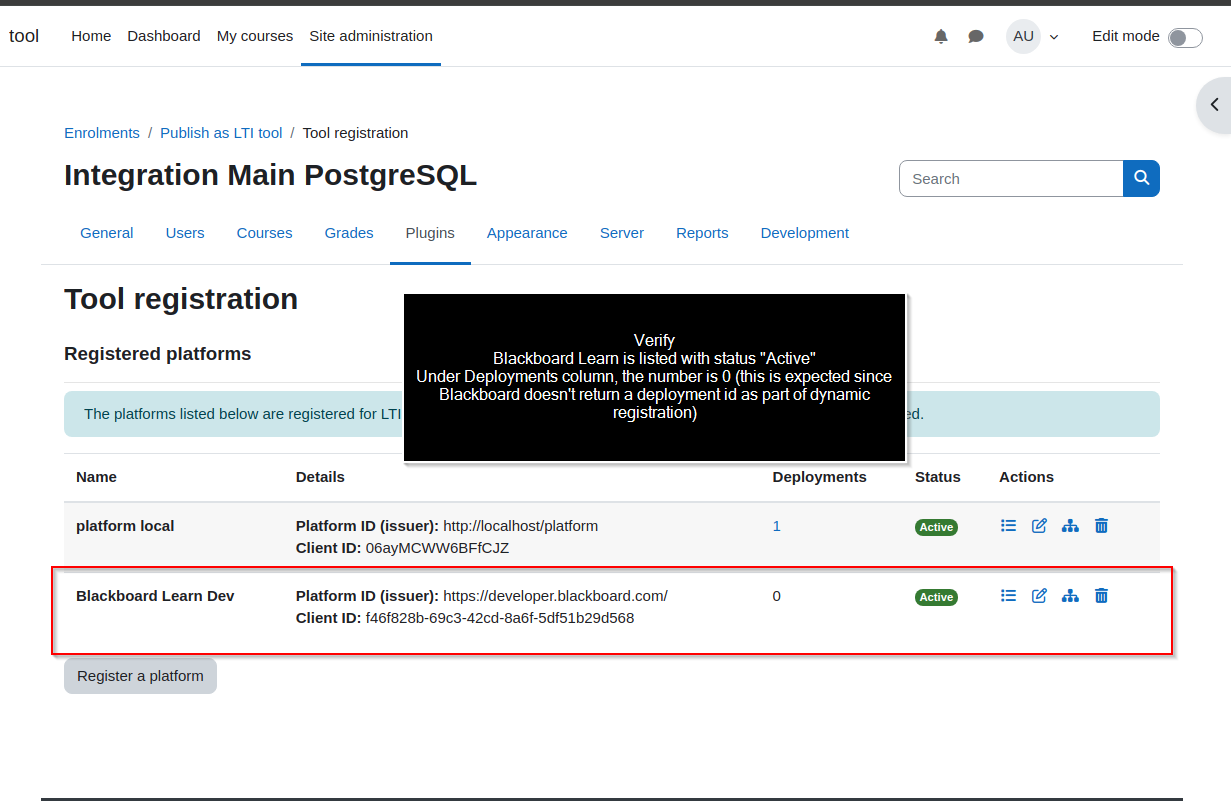The height and width of the screenshot is (801, 1231).
Task: Click the Actions column header
Action: pos(1026,477)
